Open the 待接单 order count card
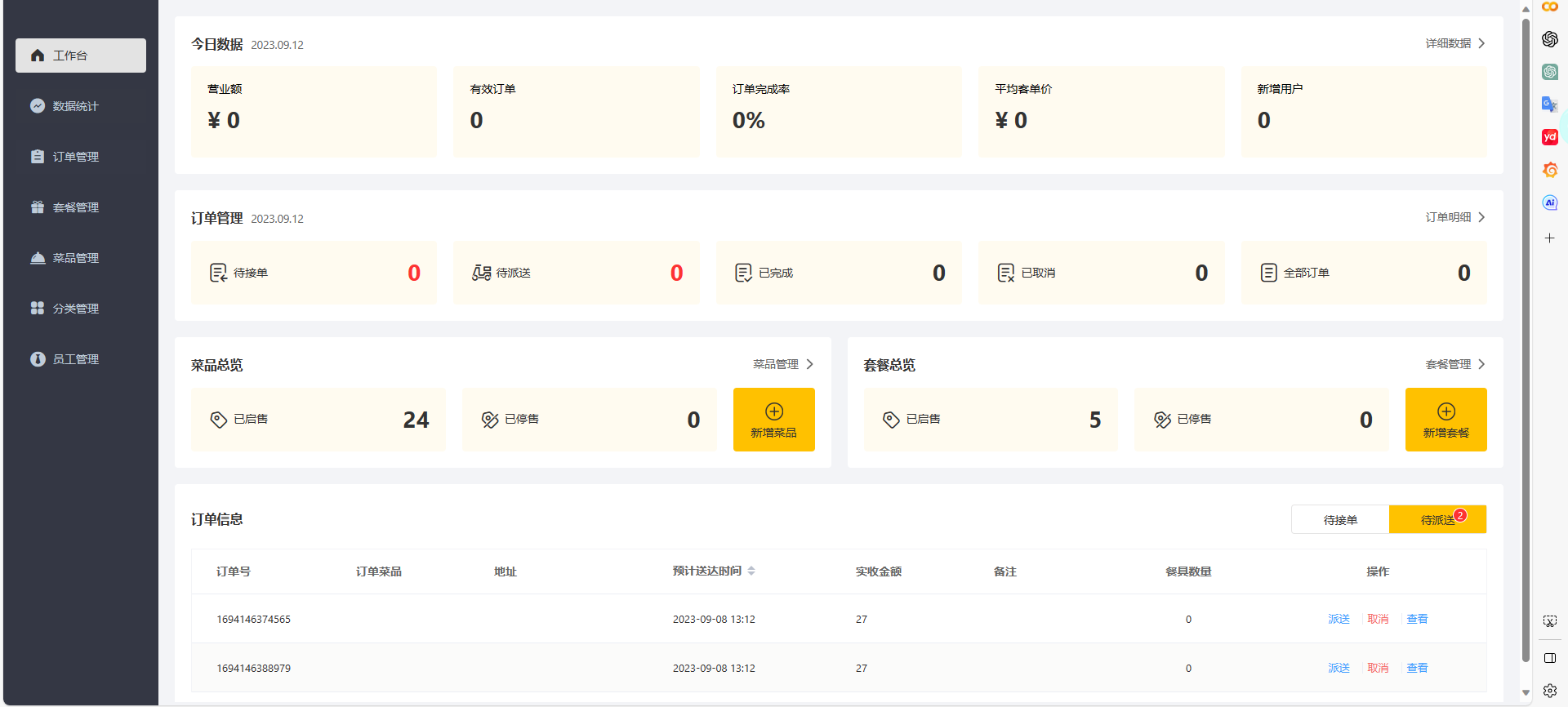 pyautogui.click(x=314, y=273)
